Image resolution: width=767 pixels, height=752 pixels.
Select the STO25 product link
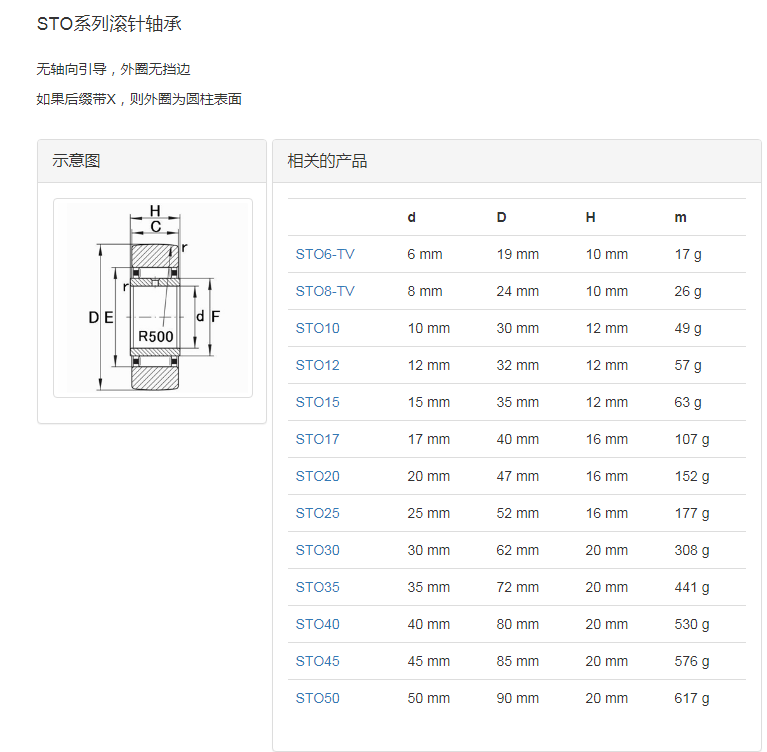click(x=317, y=513)
